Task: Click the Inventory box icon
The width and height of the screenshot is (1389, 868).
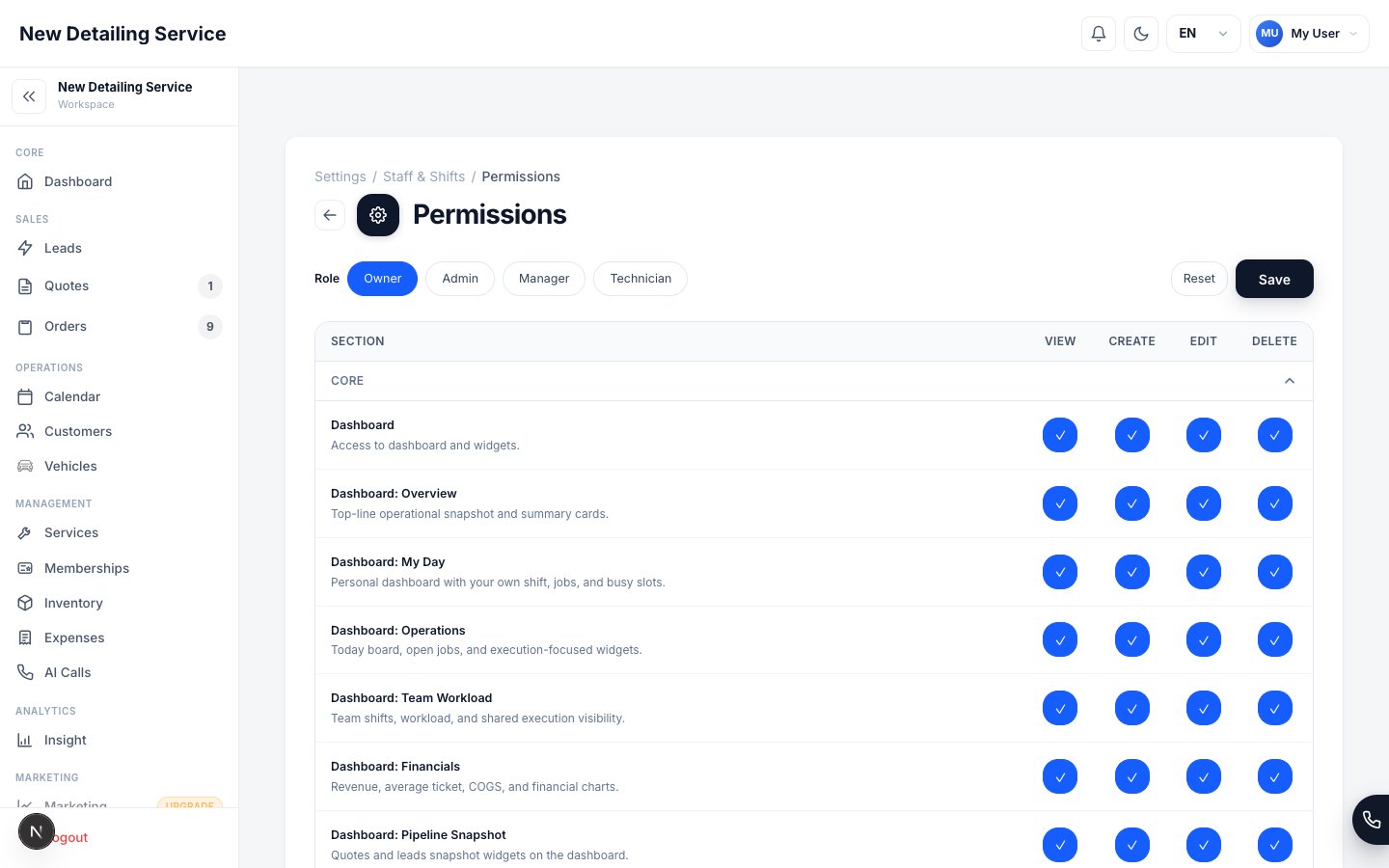Action: click(x=25, y=603)
